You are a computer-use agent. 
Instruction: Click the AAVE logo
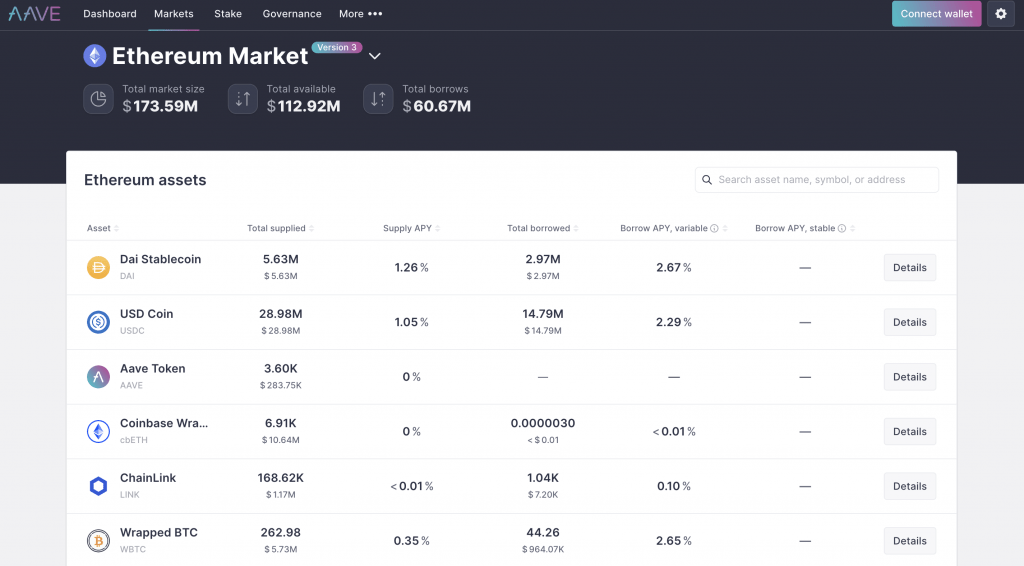click(x=35, y=14)
